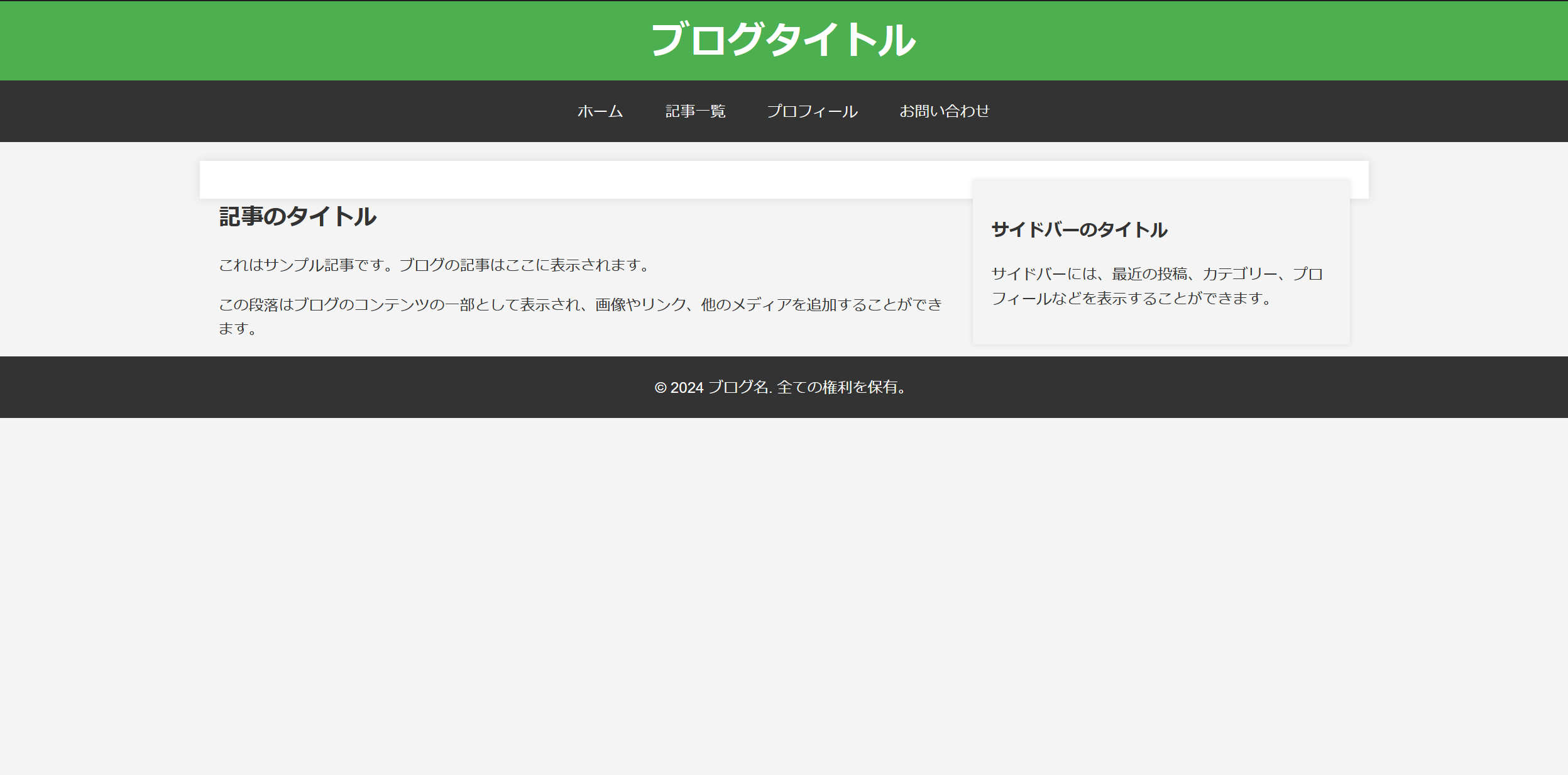Image resolution: width=1568 pixels, height=775 pixels.
Task: Click the 記事のタイトル heading
Action: (x=297, y=217)
